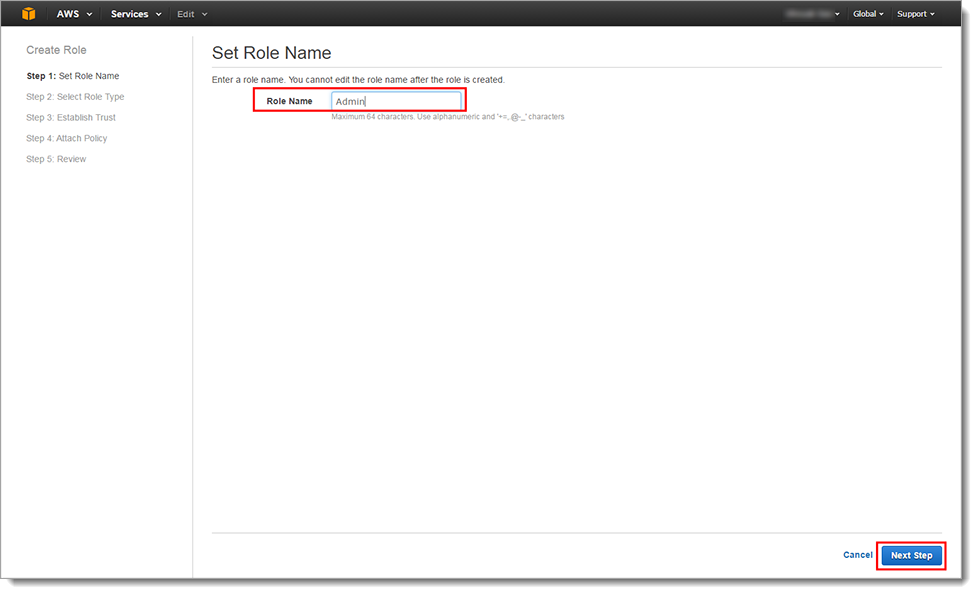Open the Edit dropdown in top bar
The image size is (977, 594).
pos(192,14)
